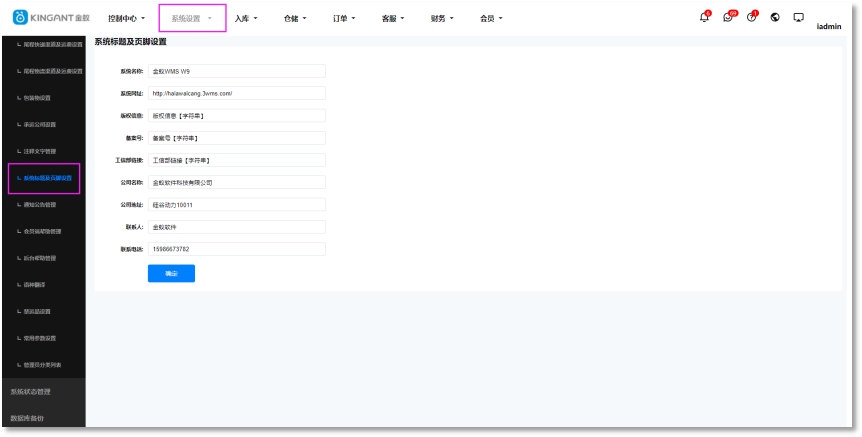Image resolution: width=862 pixels, height=437 pixels.
Task: Open the 系统设置 dropdown menu
Action: point(191,18)
